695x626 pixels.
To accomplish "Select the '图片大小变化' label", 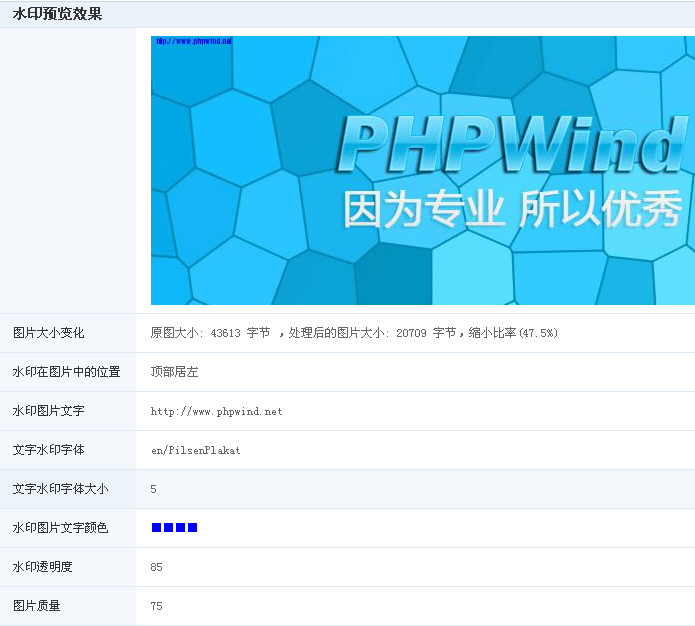I will (x=48, y=333).
